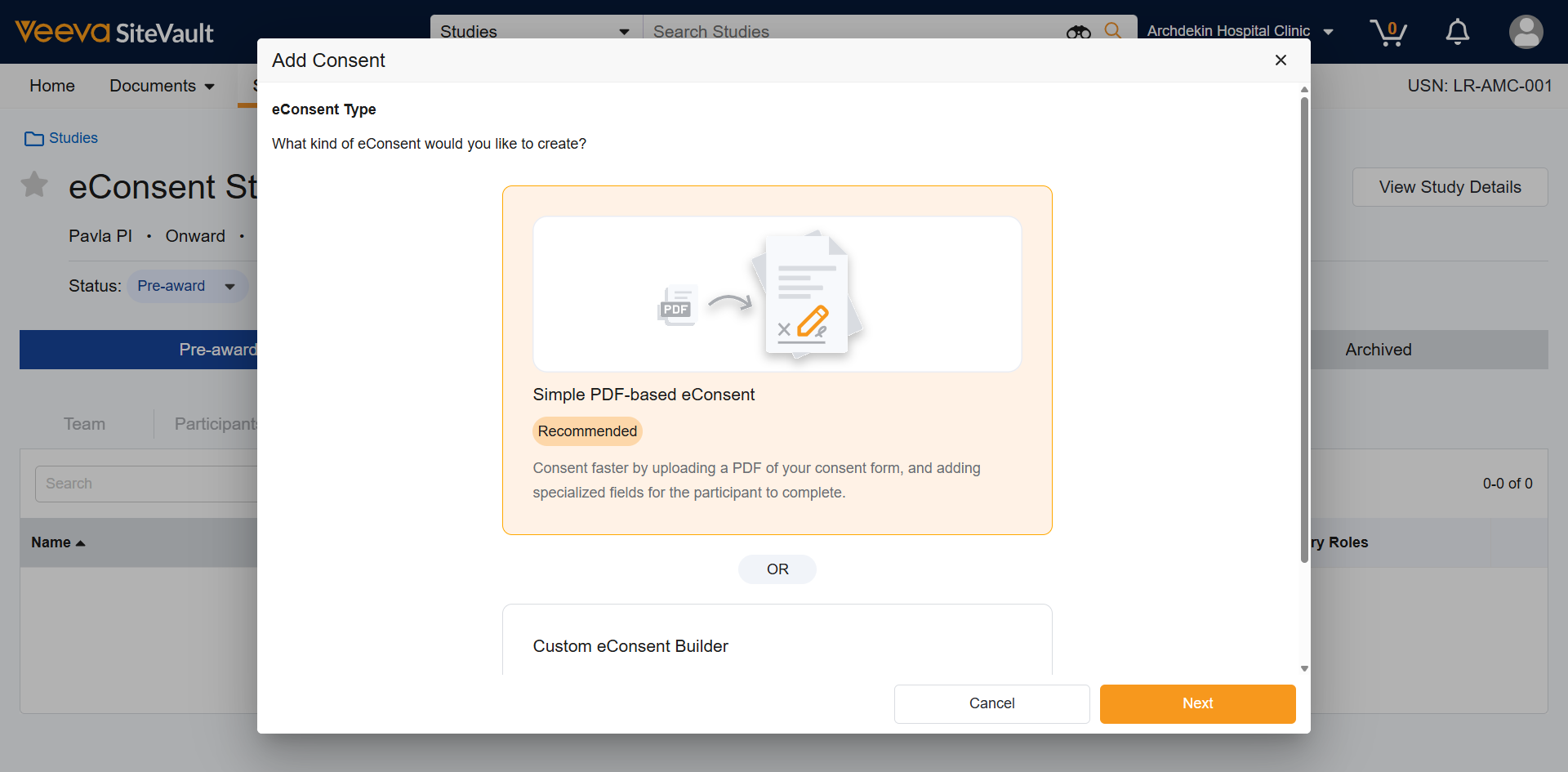
Task: Click the PDF conversion illustration thumbnail
Action: pyautogui.click(x=777, y=294)
